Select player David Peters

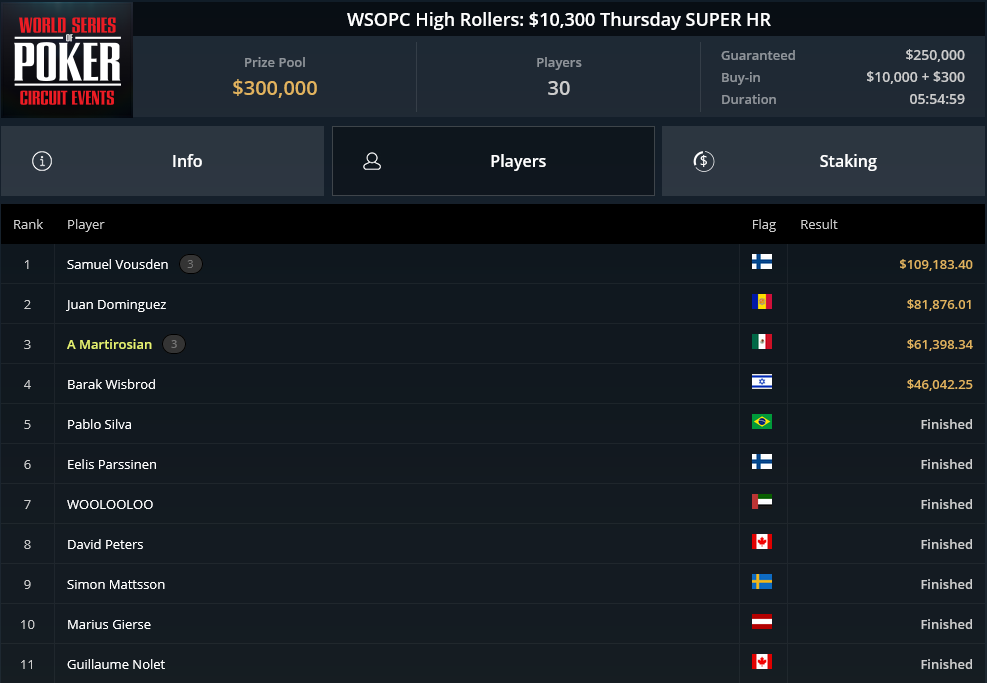point(105,545)
